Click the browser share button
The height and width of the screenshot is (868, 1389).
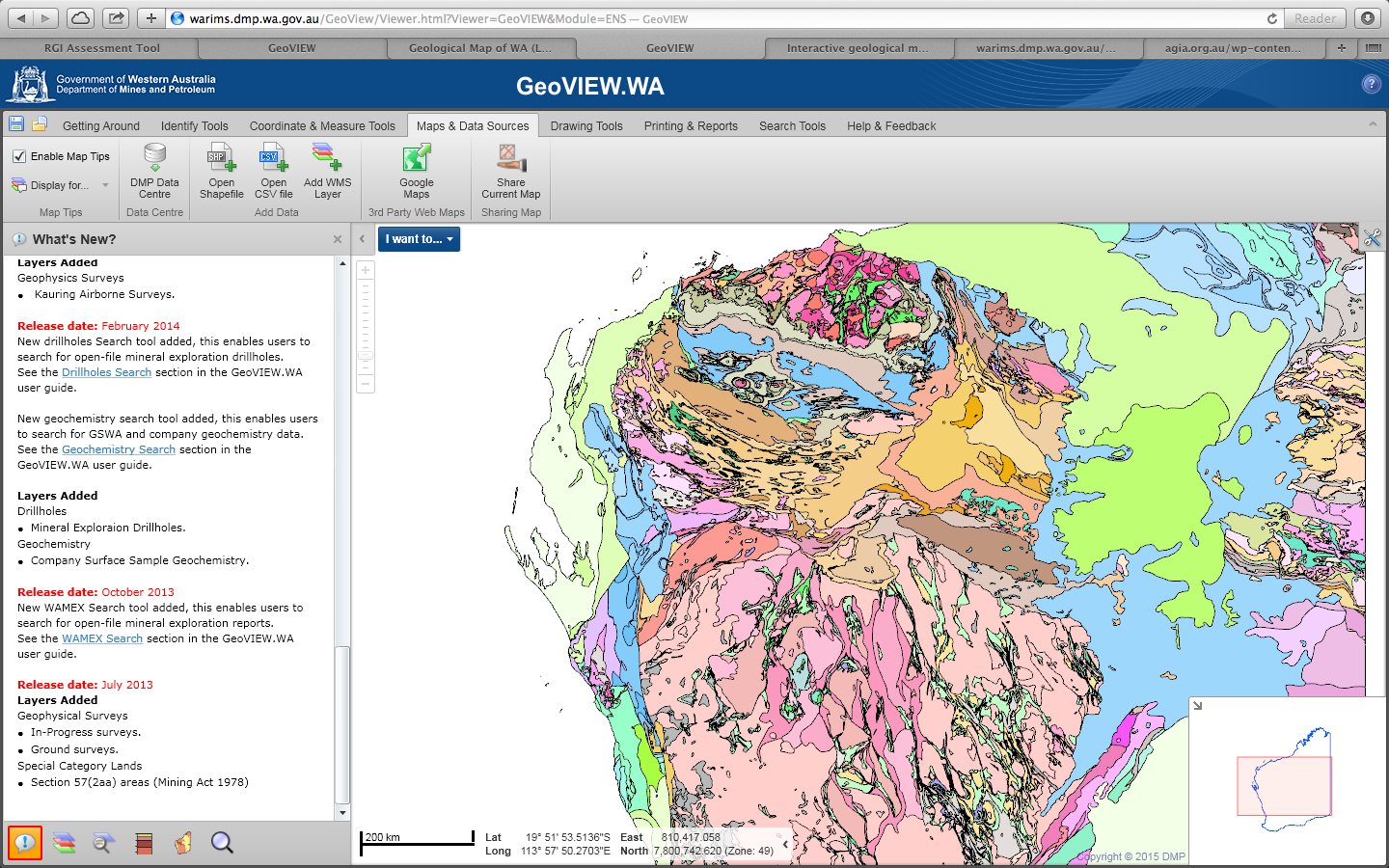pyautogui.click(x=116, y=18)
